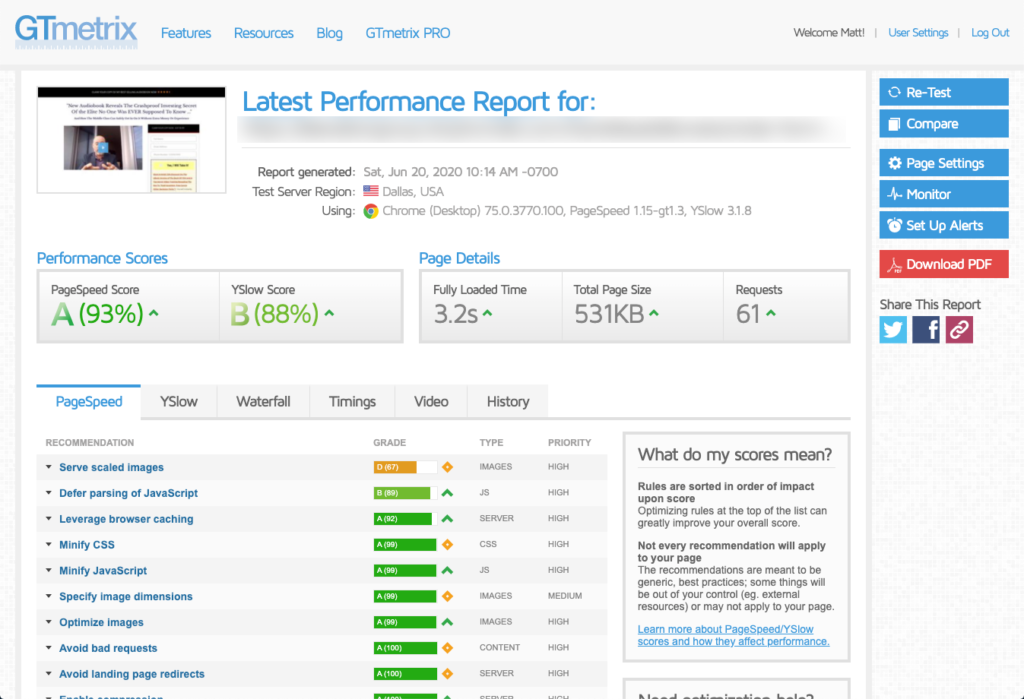
Task: Expand Defer parsing of JavaScript row triangle
Action: tap(48, 493)
